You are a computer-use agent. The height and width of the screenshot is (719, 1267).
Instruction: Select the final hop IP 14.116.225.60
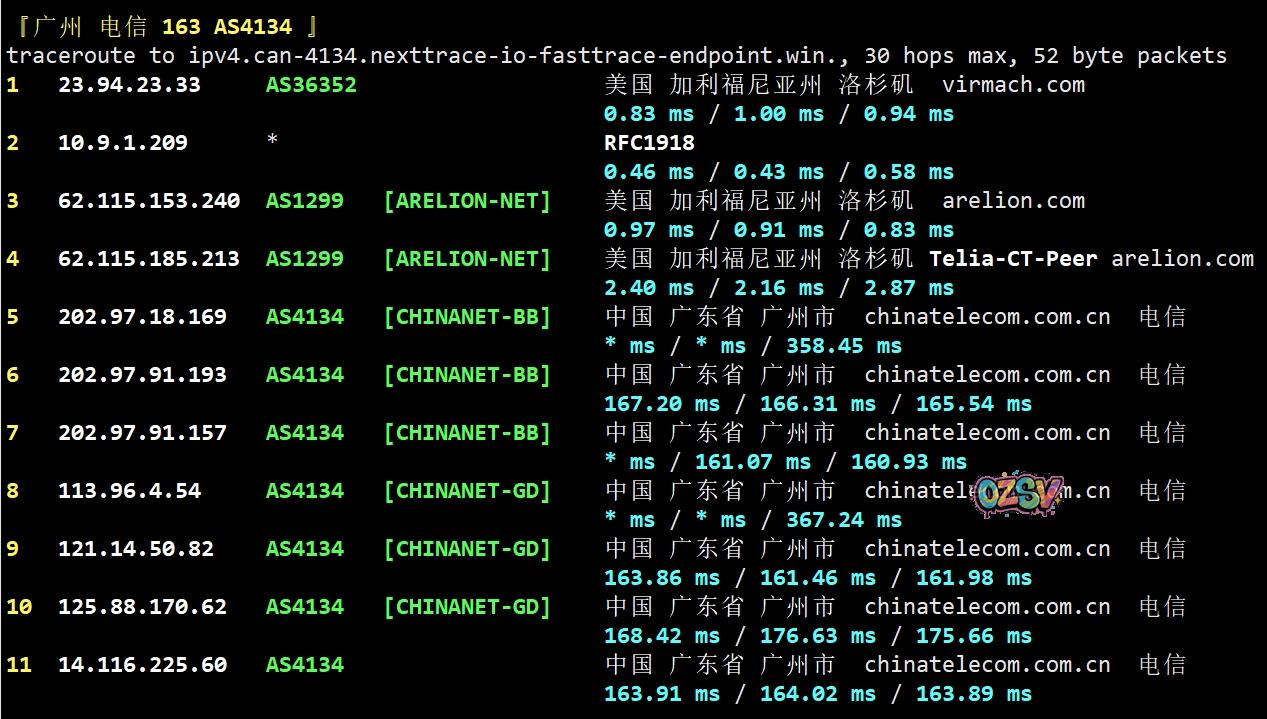142,665
